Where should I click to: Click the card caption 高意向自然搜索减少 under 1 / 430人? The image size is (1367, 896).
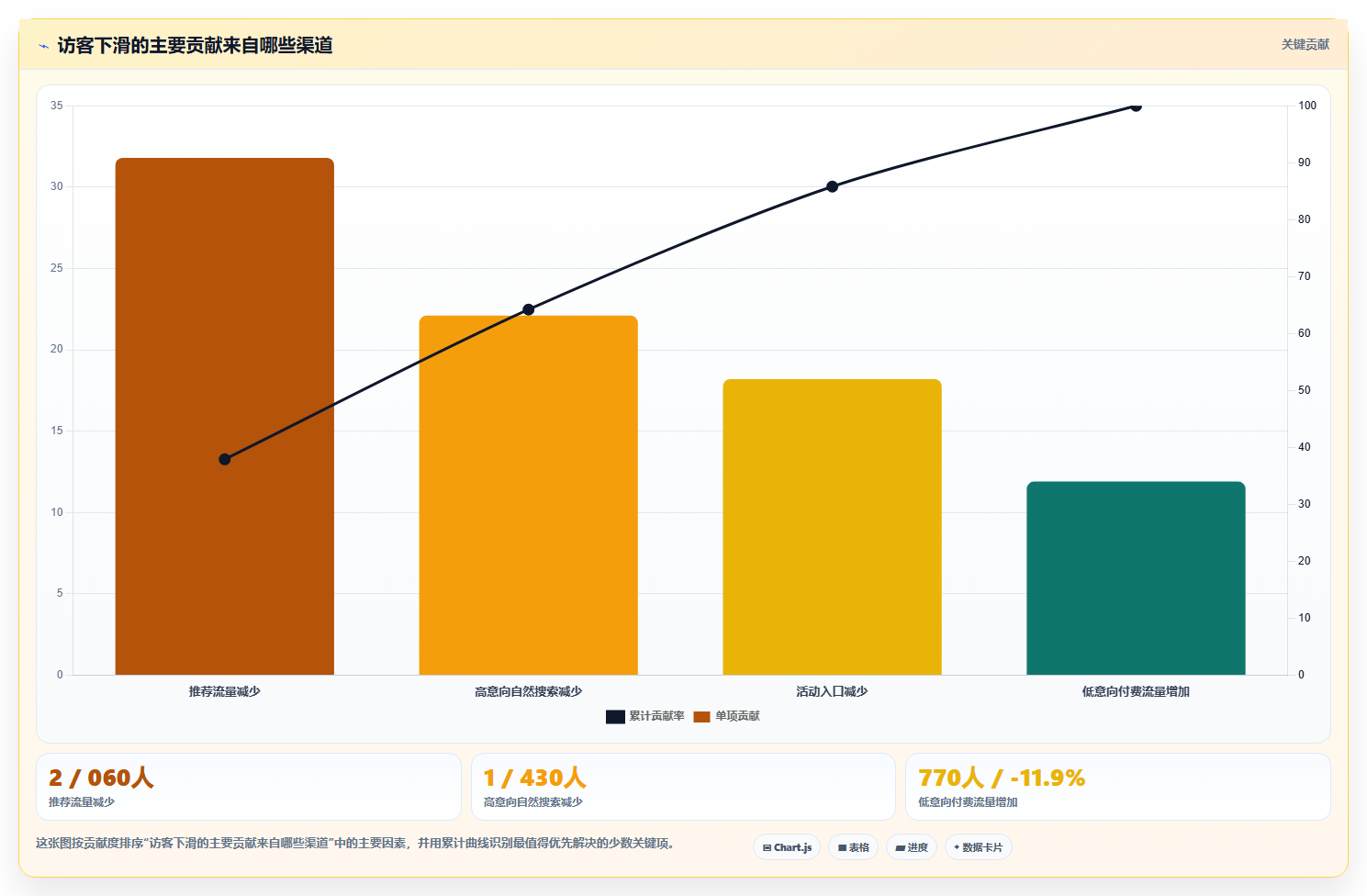[x=533, y=801]
